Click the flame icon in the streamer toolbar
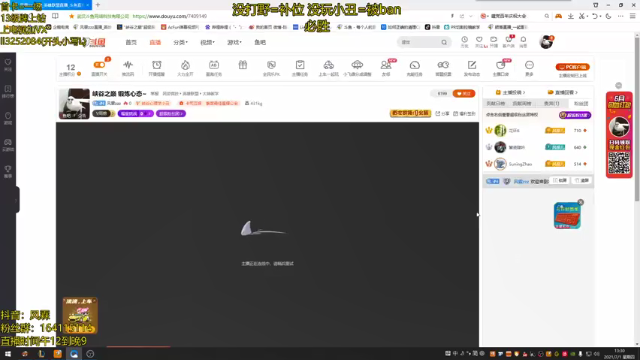This screenshot has width=640, height=360. pos(185,65)
